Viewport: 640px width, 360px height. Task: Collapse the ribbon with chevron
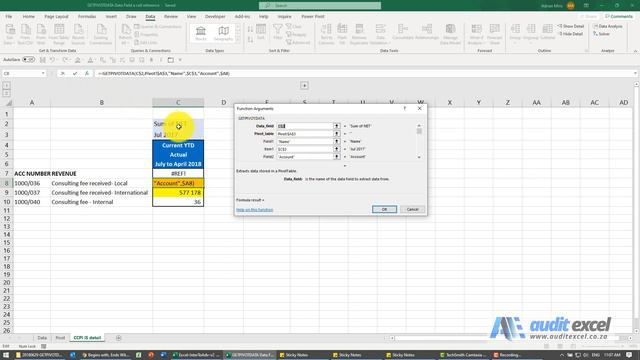tap(635, 51)
